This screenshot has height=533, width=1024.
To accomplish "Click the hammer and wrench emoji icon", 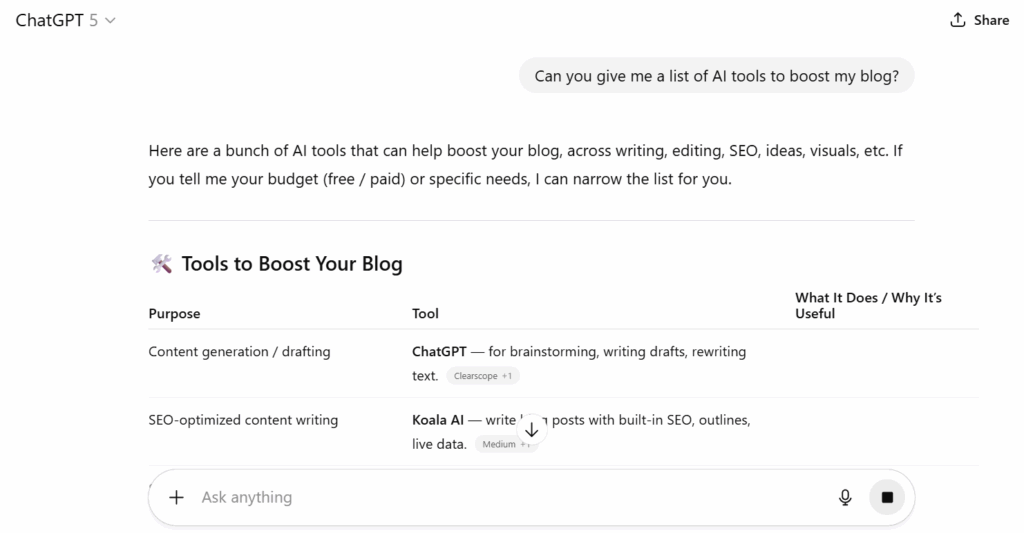I will tap(161, 264).
